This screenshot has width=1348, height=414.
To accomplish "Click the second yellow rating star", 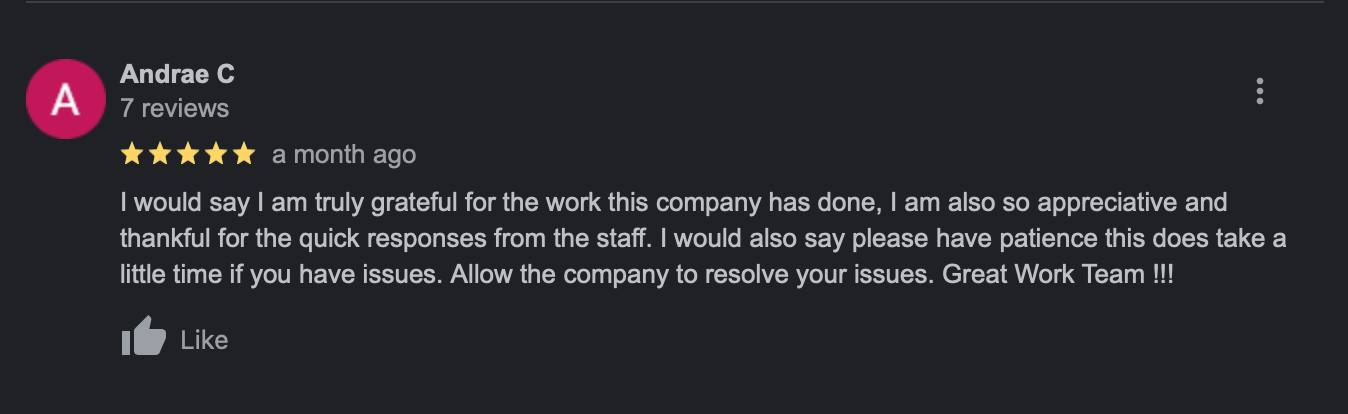I will [159, 154].
